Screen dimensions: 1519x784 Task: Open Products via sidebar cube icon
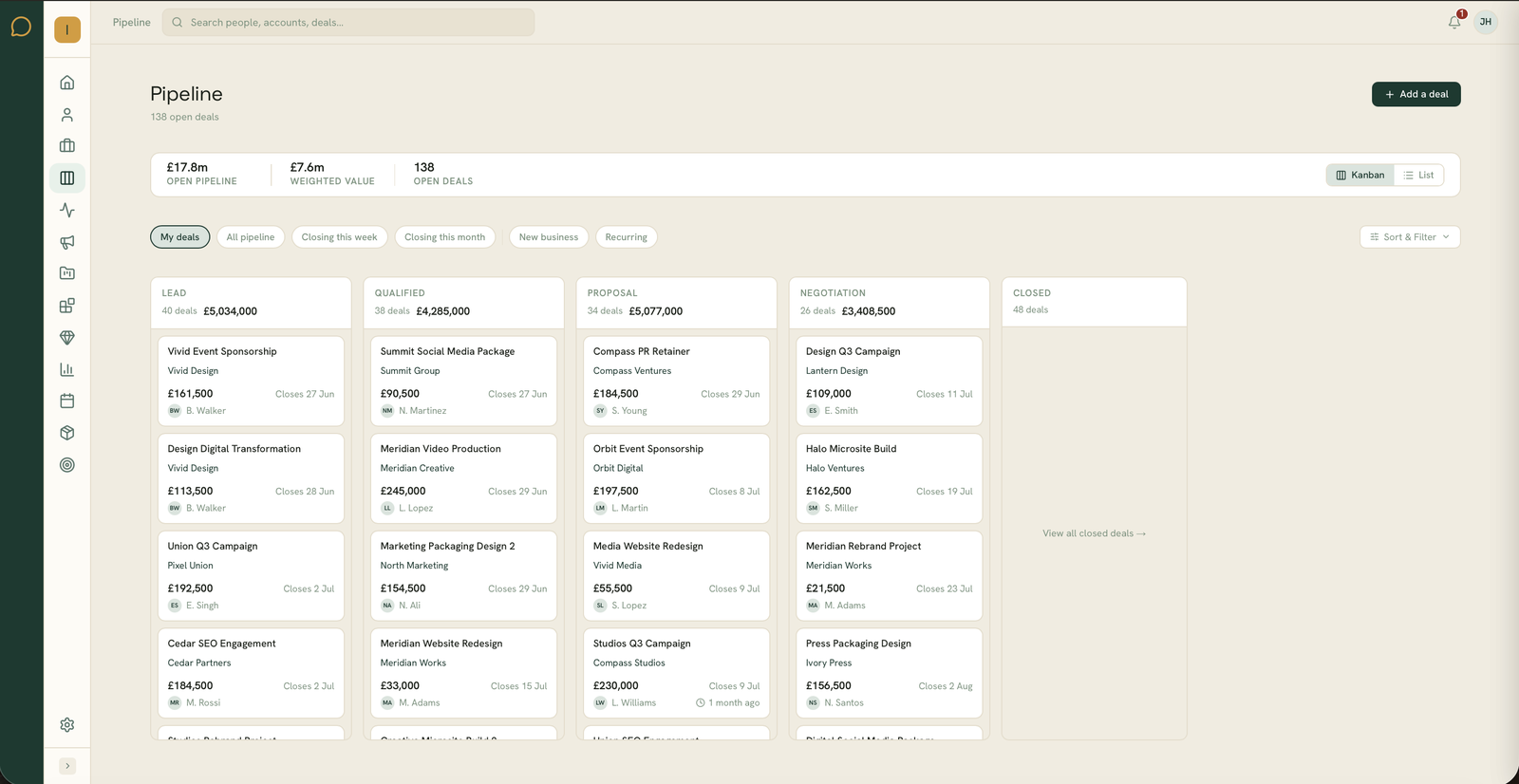click(x=67, y=433)
